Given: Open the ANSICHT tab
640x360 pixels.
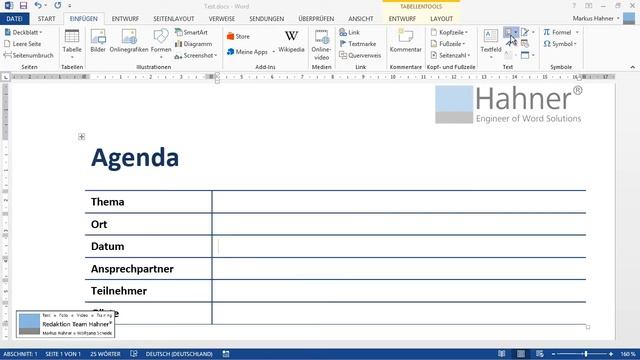Looking at the screenshot, I should coord(361,19).
